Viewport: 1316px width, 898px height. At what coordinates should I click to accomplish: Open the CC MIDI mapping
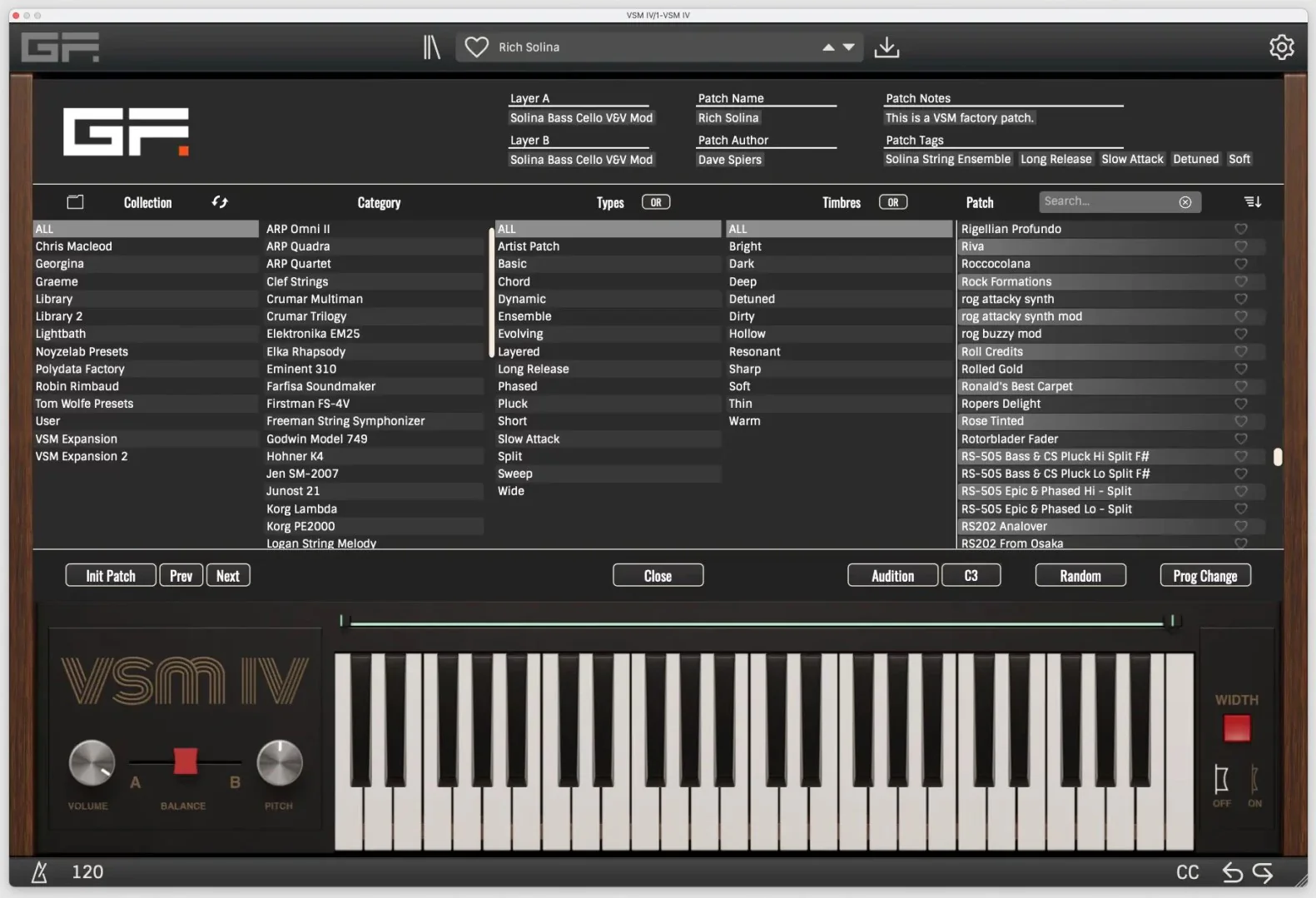tap(1188, 872)
